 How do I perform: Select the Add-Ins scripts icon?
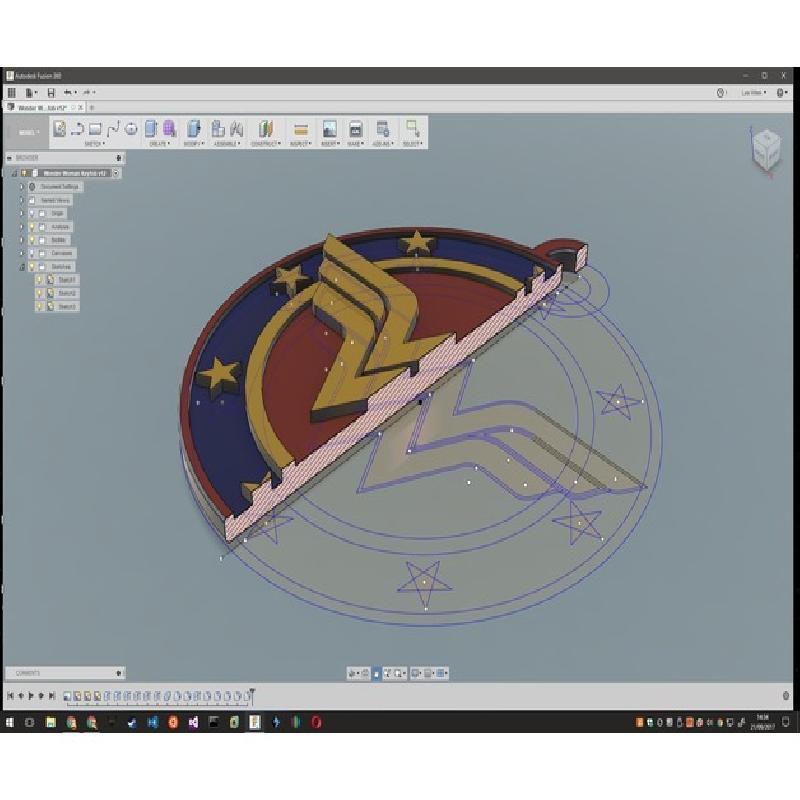point(382,129)
